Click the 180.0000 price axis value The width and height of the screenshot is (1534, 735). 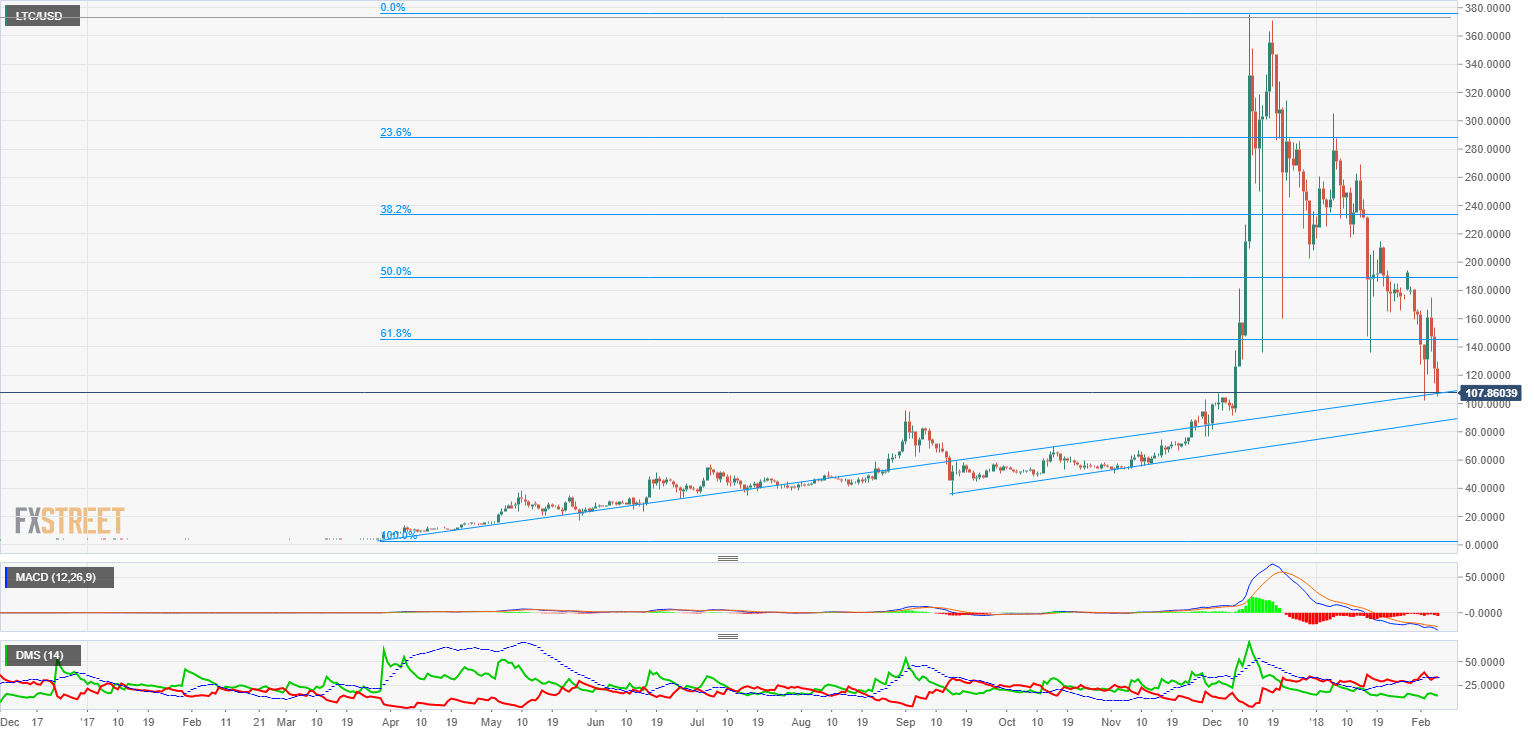[1488, 291]
